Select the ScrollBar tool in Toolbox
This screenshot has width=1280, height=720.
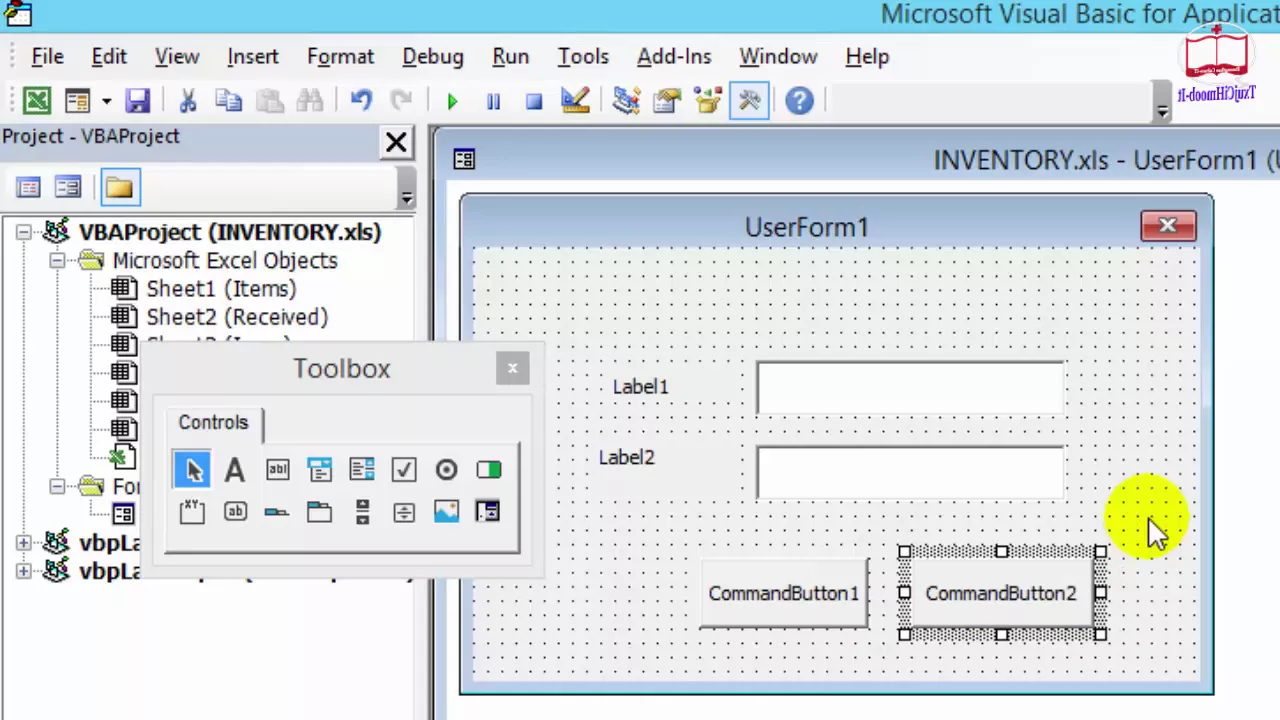(x=362, y=512)
